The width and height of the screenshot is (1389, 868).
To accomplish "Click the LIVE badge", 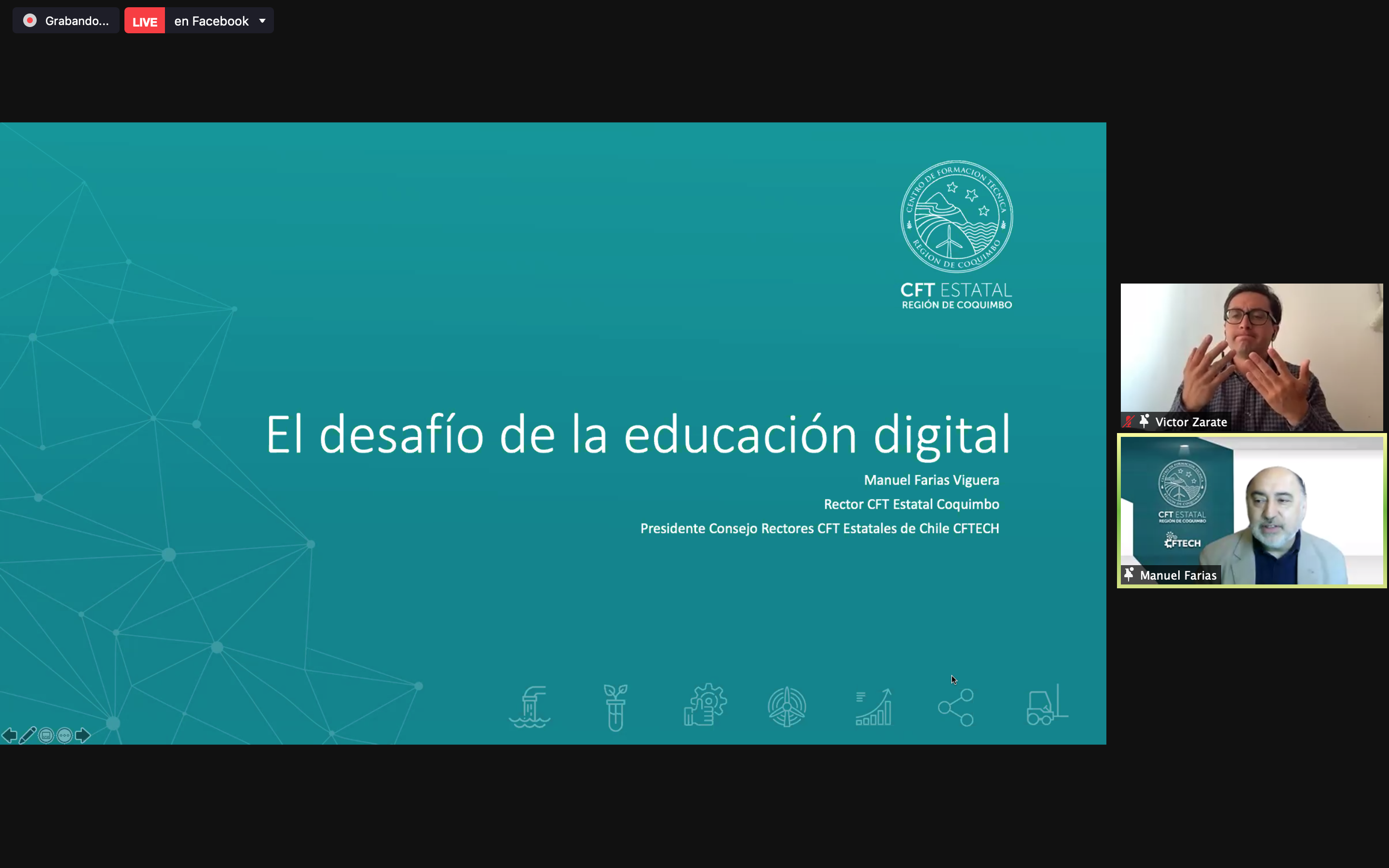I will click(145, 21).
